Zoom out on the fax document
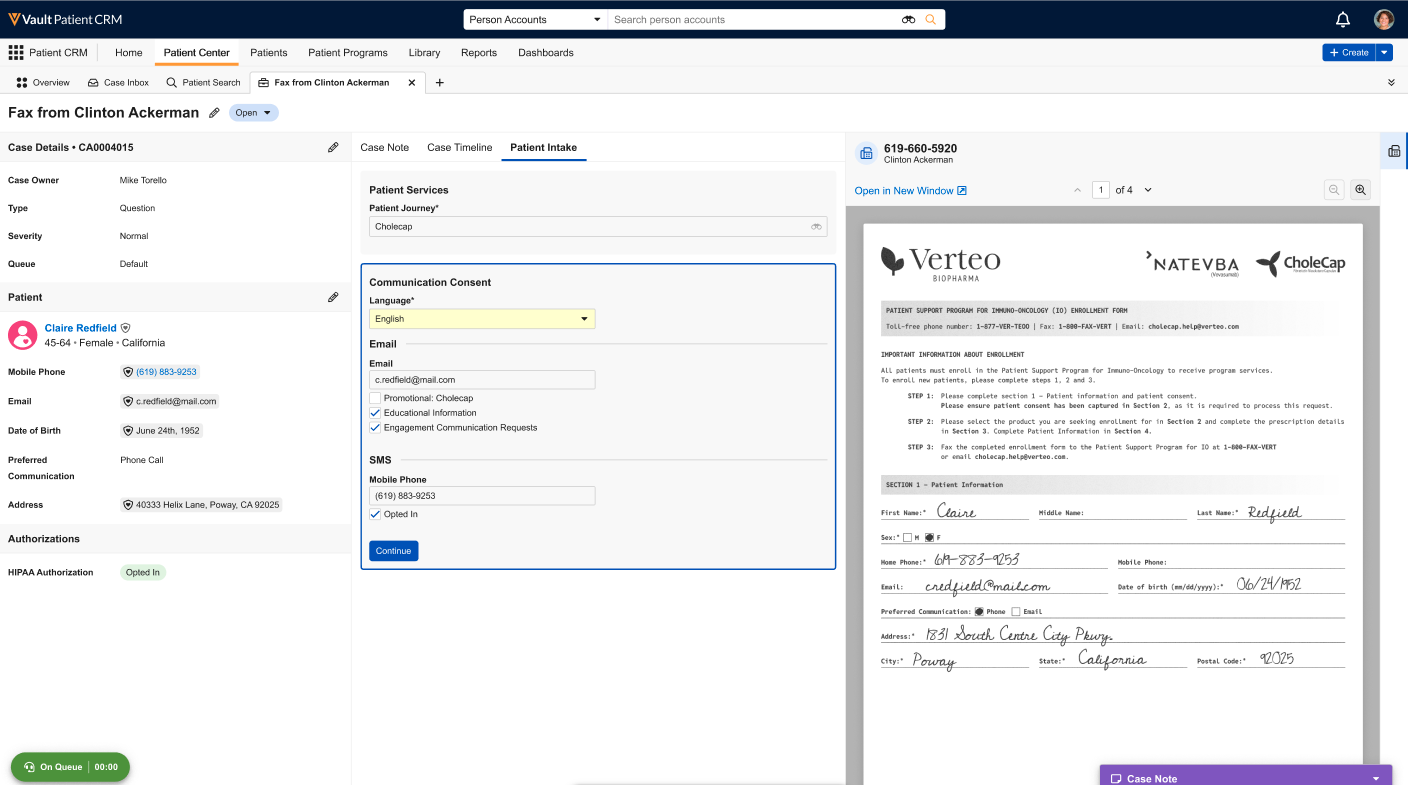 (1334, 190)
